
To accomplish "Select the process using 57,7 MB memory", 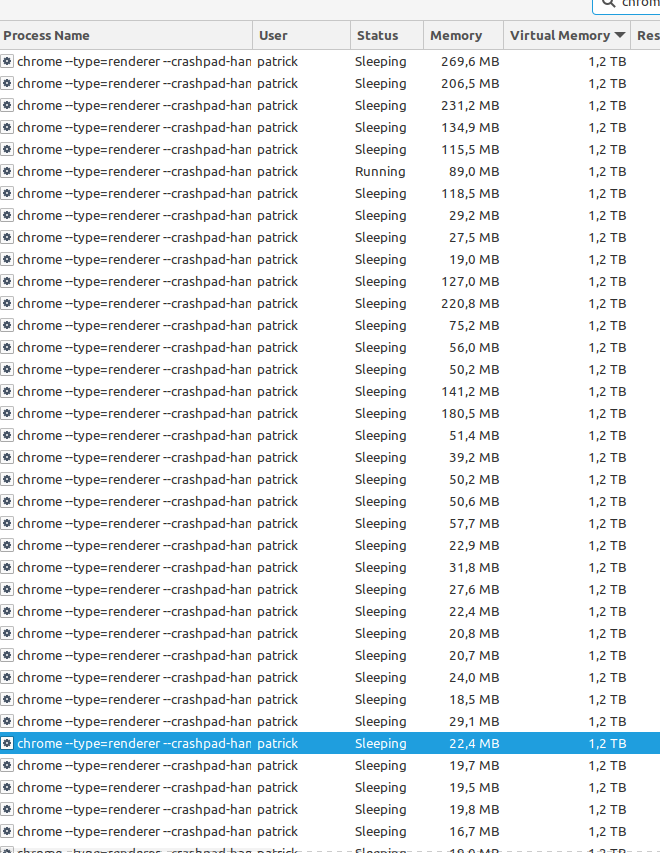I will (330, 523).
